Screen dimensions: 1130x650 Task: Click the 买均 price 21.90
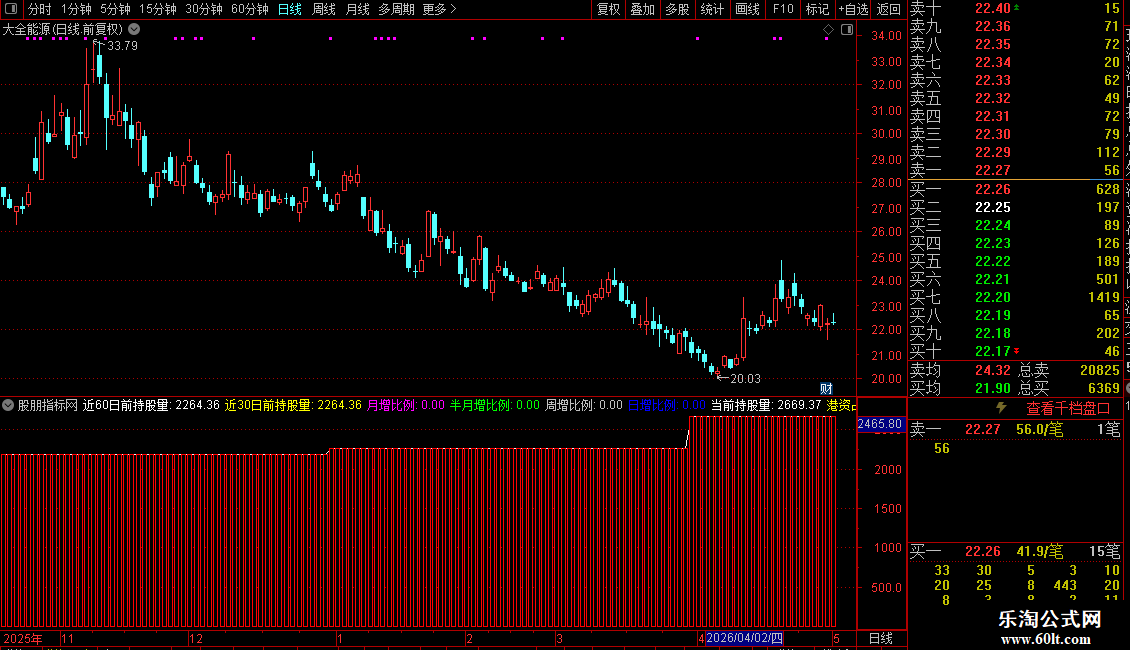click(992, 388)
